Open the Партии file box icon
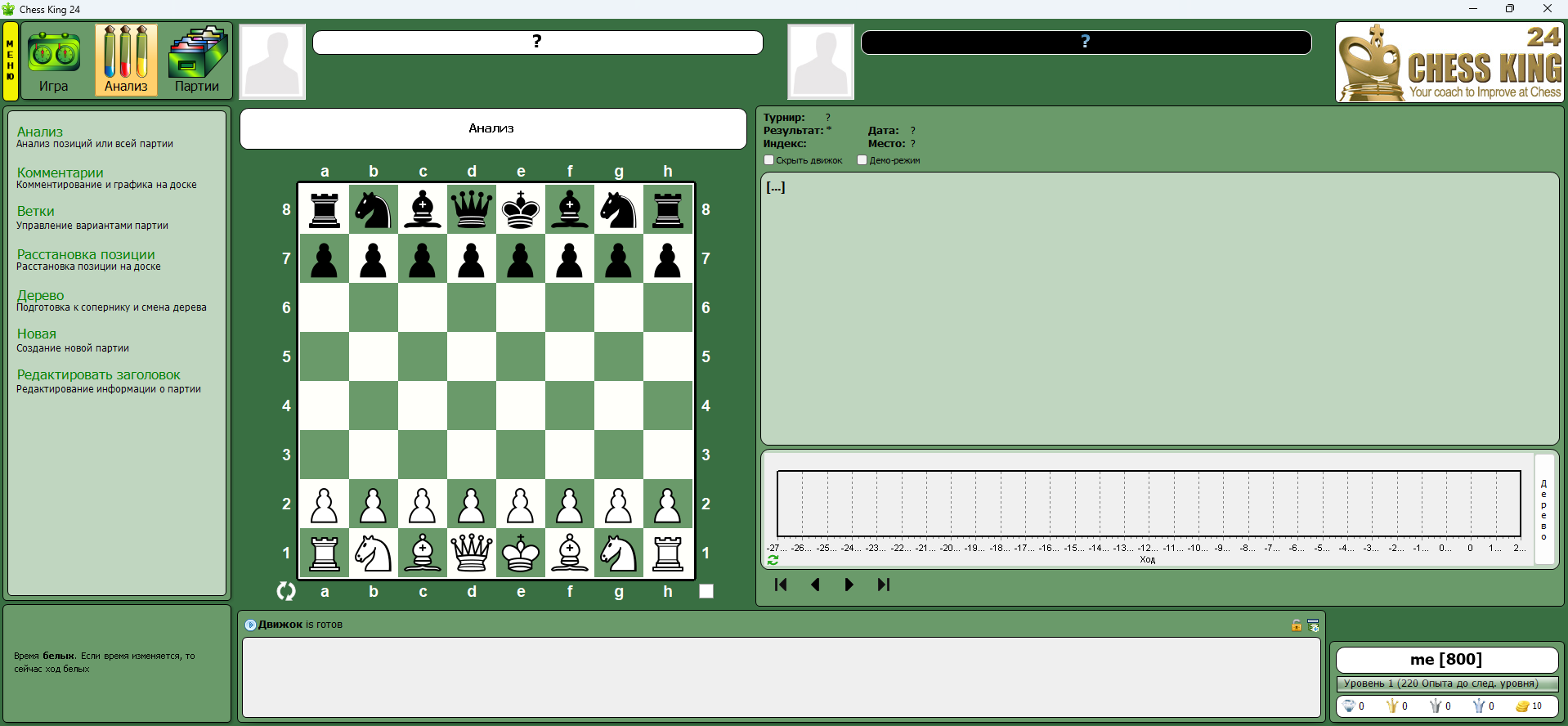Screen dimensions: 1568x726 click(197, 60)
